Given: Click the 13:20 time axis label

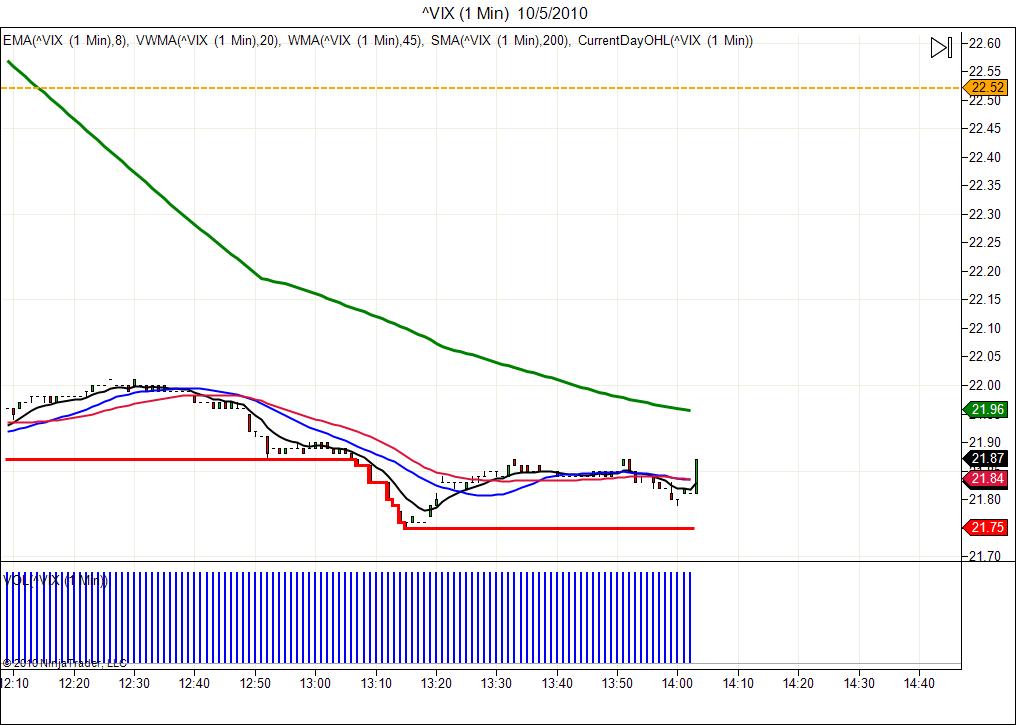Looking at the screenshot, I should coord(436,683).
